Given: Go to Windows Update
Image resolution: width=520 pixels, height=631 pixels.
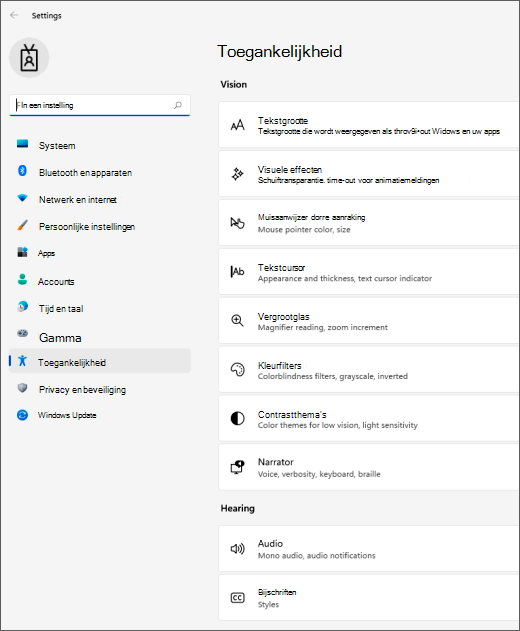Looking at the screenshot, I should pos(100,415).
